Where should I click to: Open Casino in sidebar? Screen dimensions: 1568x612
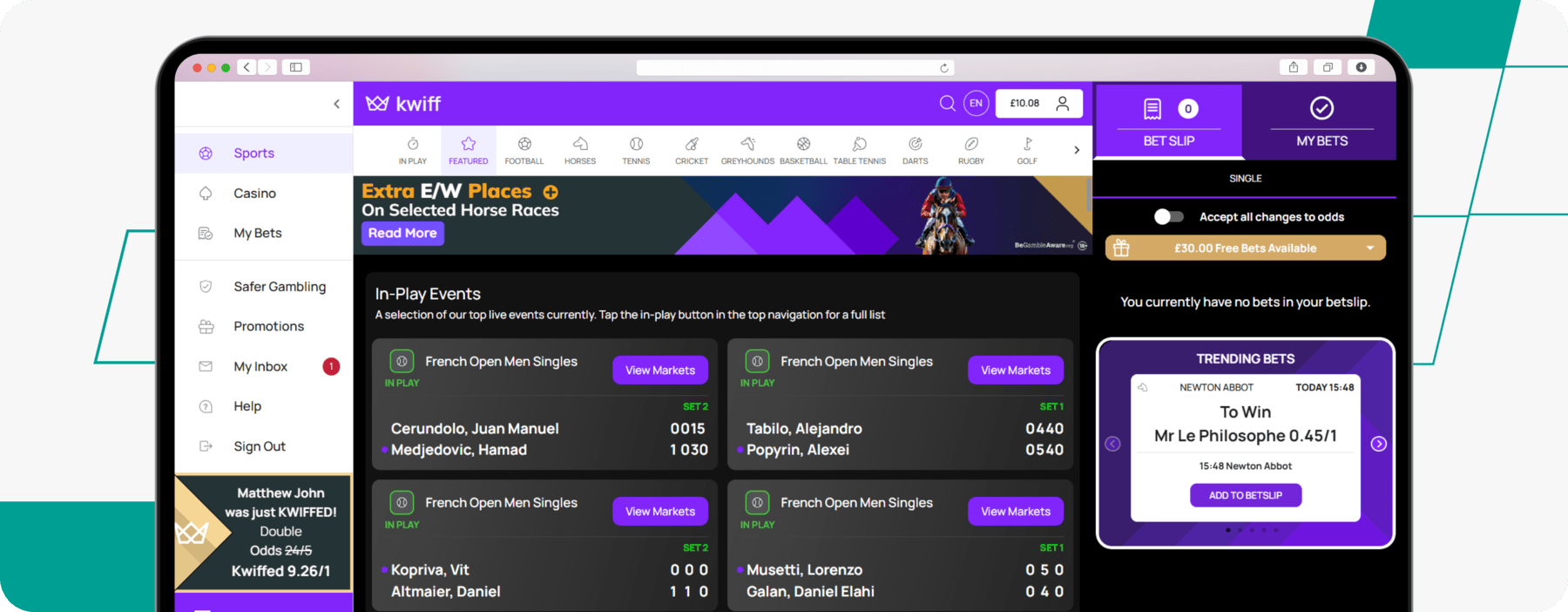(x=264, y=194)
